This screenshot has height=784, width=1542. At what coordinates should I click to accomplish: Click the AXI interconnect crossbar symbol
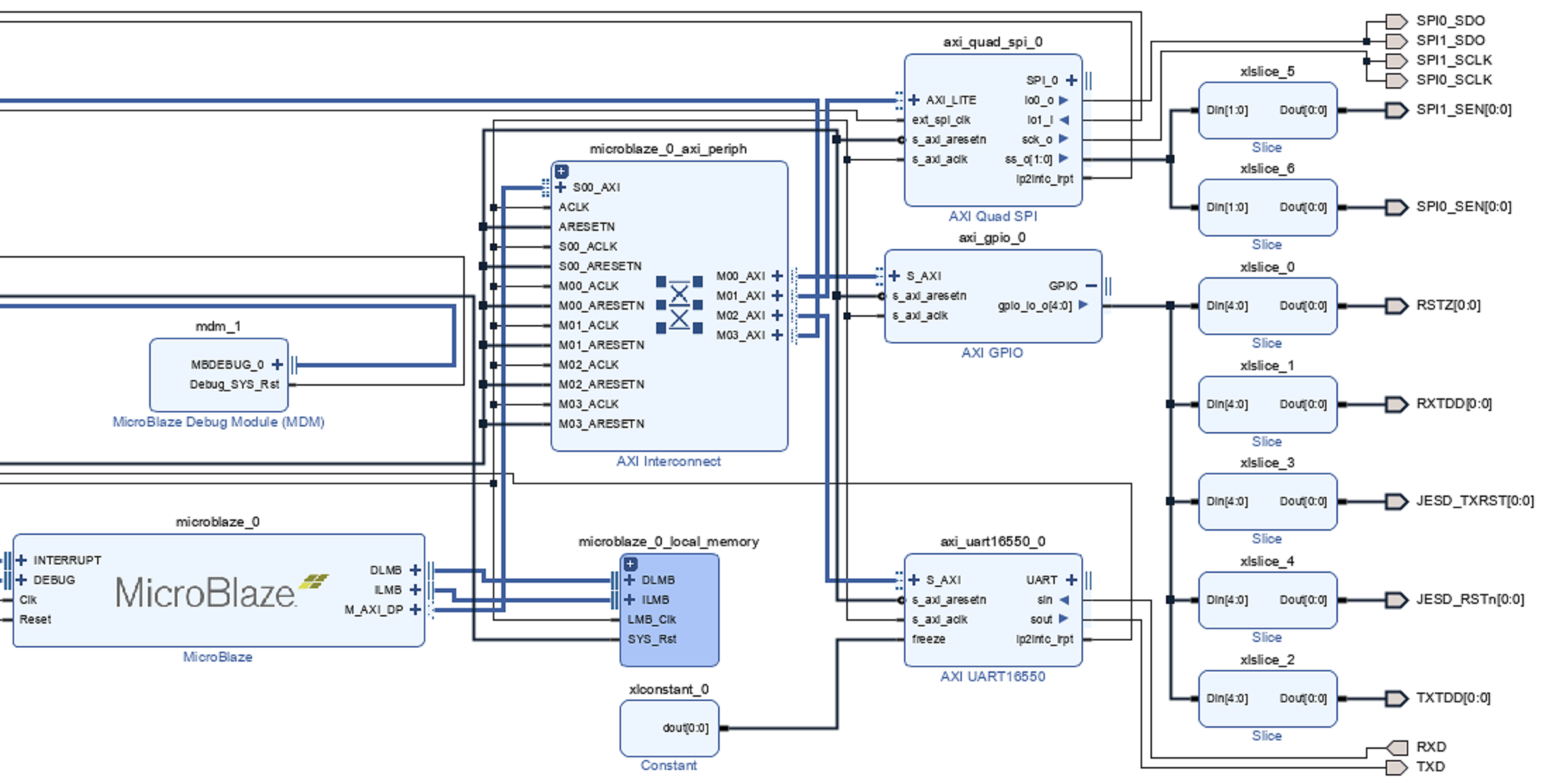click(x=679, y=305)
